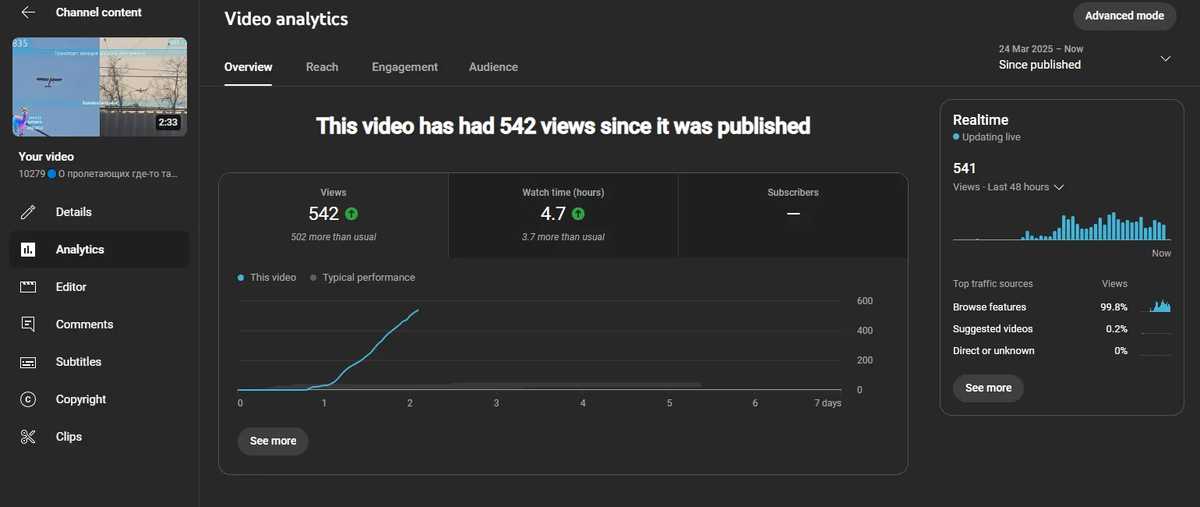Select the Subscribers metric card
1200x507 pixels.
(793, 215)
